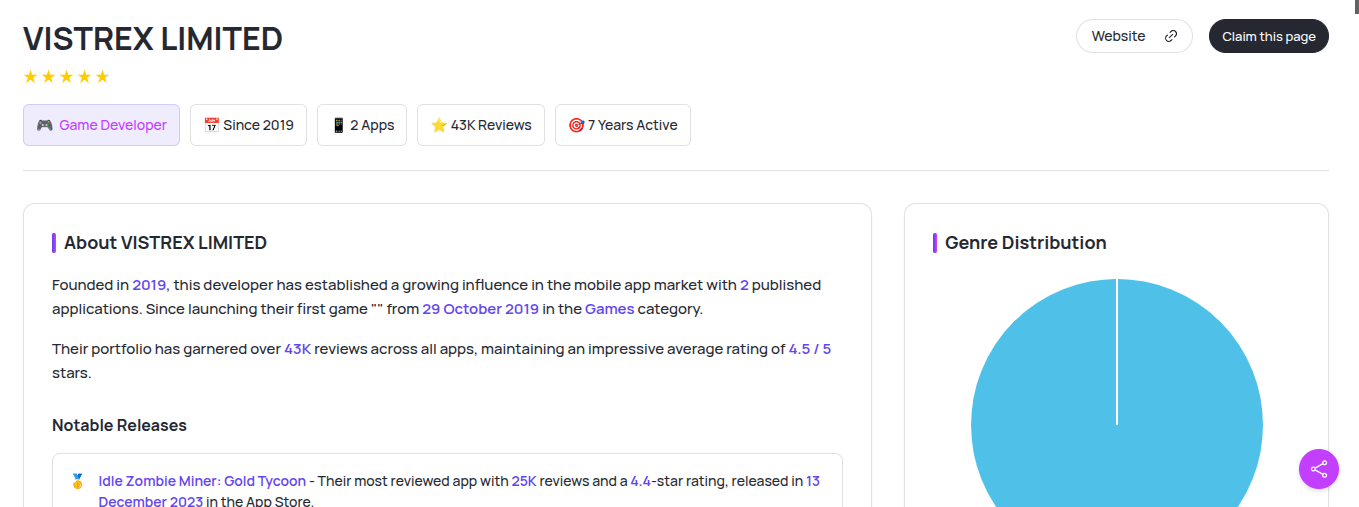Click the game controller icon

point(44,125)
